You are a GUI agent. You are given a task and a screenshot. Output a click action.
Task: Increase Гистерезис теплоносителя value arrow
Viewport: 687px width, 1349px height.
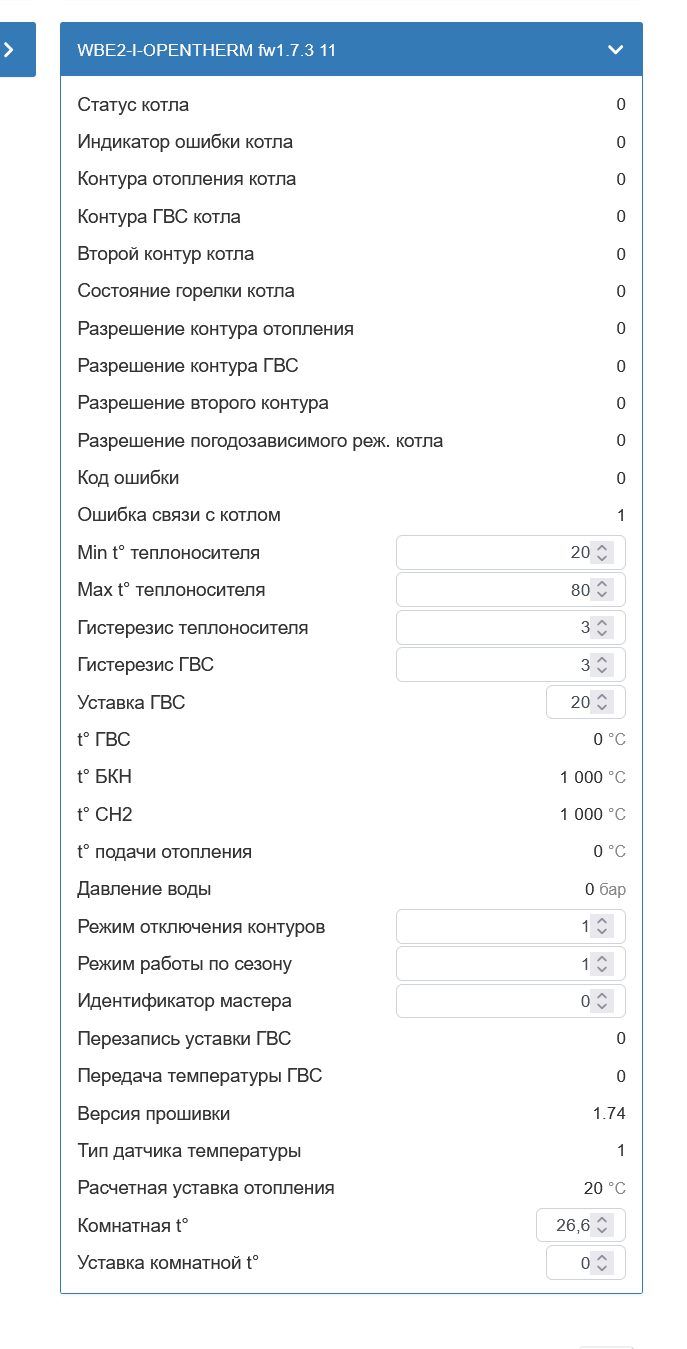[x=602, y=622]
